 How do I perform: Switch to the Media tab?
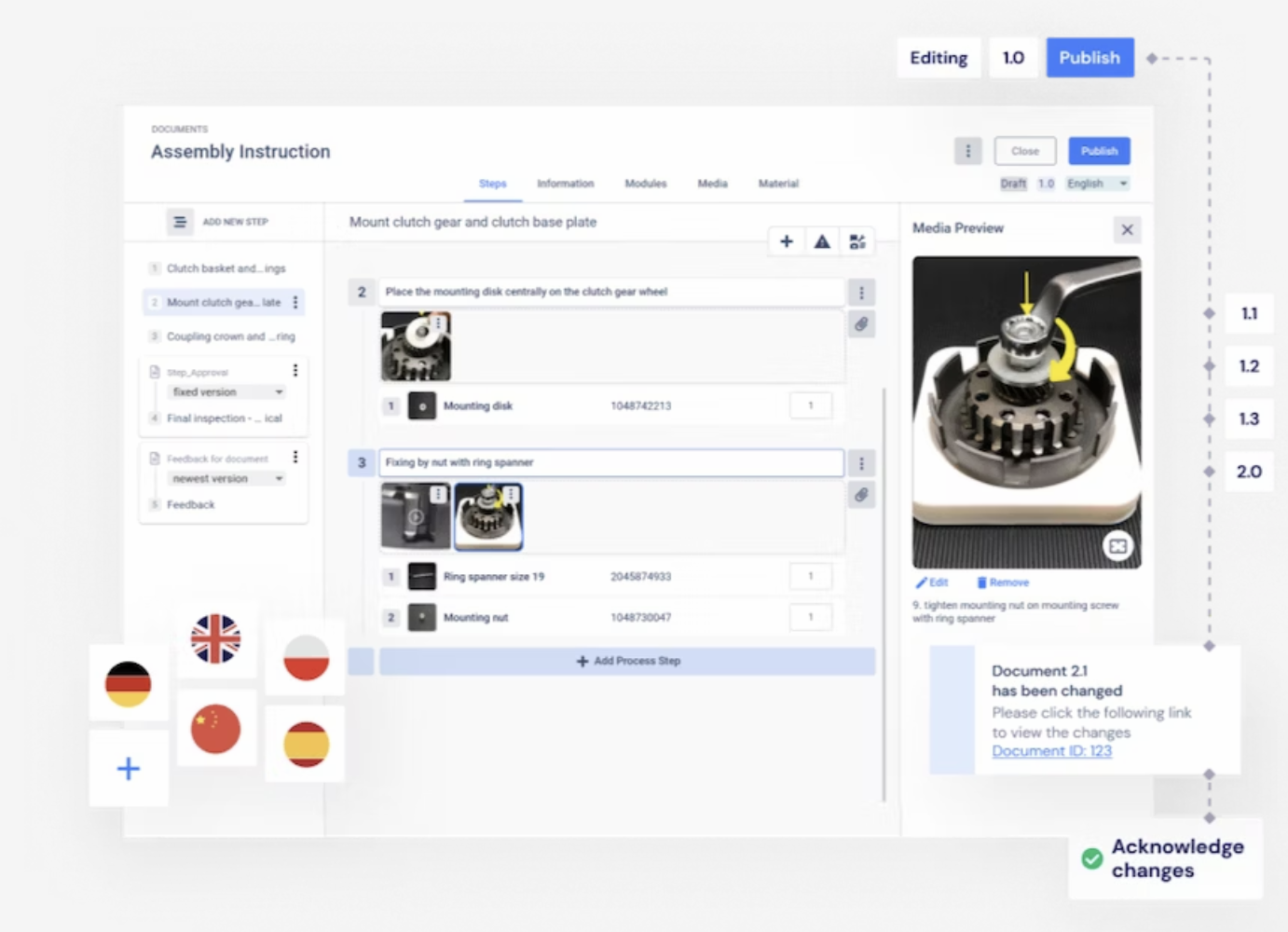point(712,184)
